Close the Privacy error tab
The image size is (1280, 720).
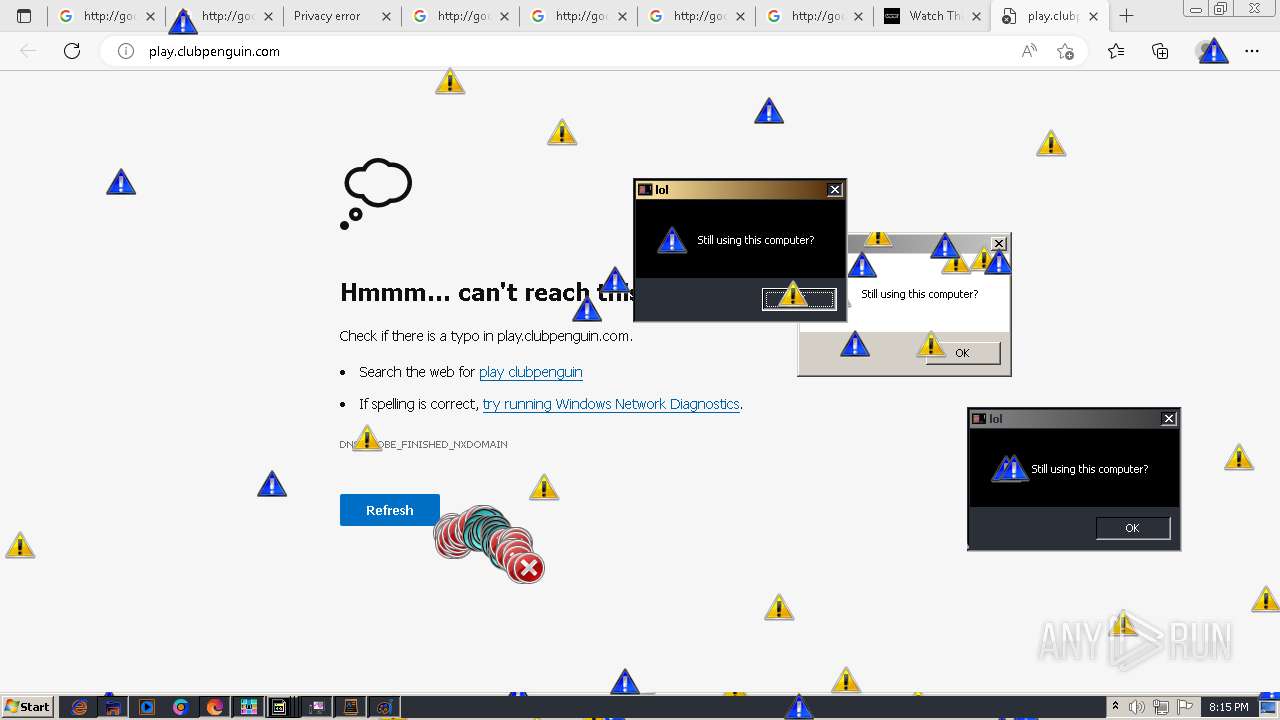point(387,16)
